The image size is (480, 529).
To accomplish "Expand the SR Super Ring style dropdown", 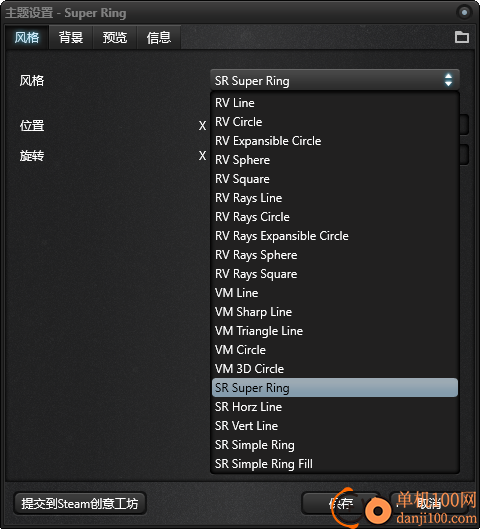I will coord(334,80).
